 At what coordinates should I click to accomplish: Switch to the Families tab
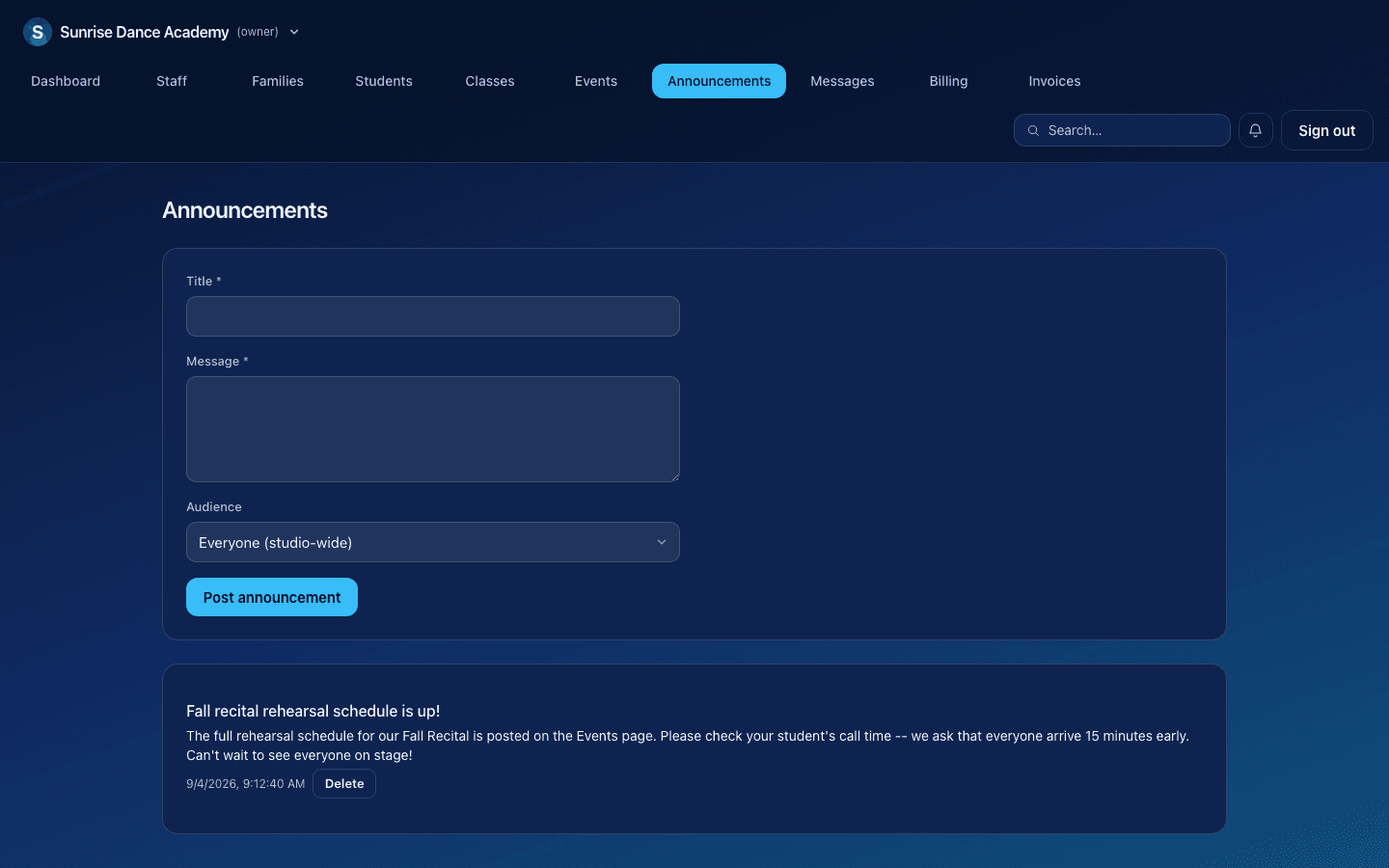tap(278, 81)
